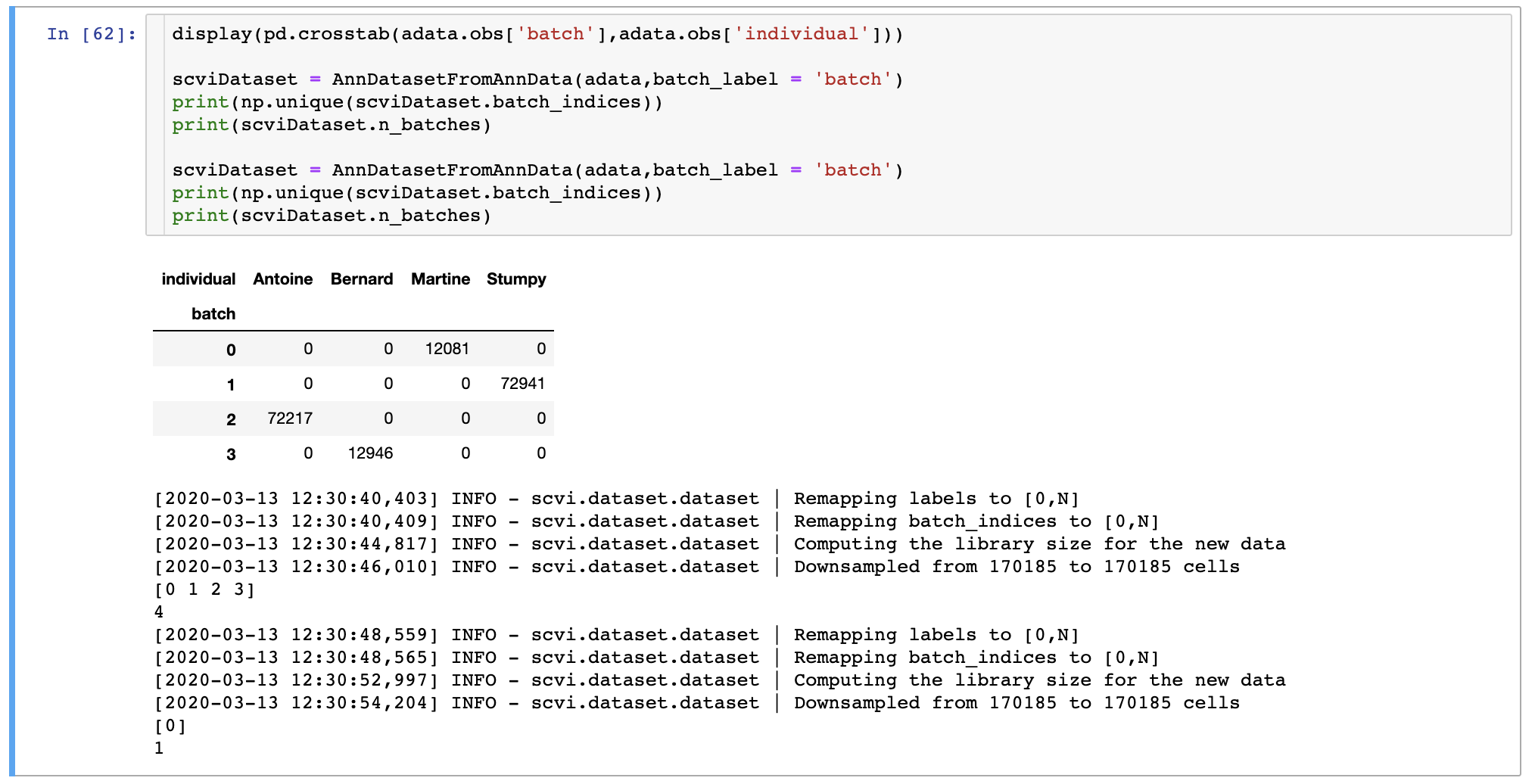This screenshot has height=784, width=1535.
Task: Click the [0] output line
Action: click(170, 726)
